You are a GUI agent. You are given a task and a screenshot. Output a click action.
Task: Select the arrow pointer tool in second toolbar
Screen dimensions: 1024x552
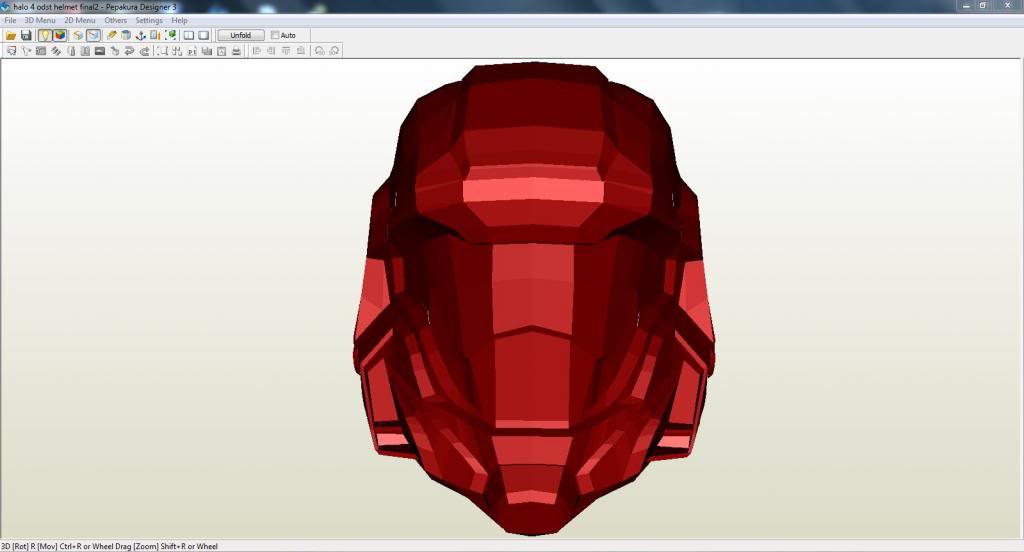26,51
